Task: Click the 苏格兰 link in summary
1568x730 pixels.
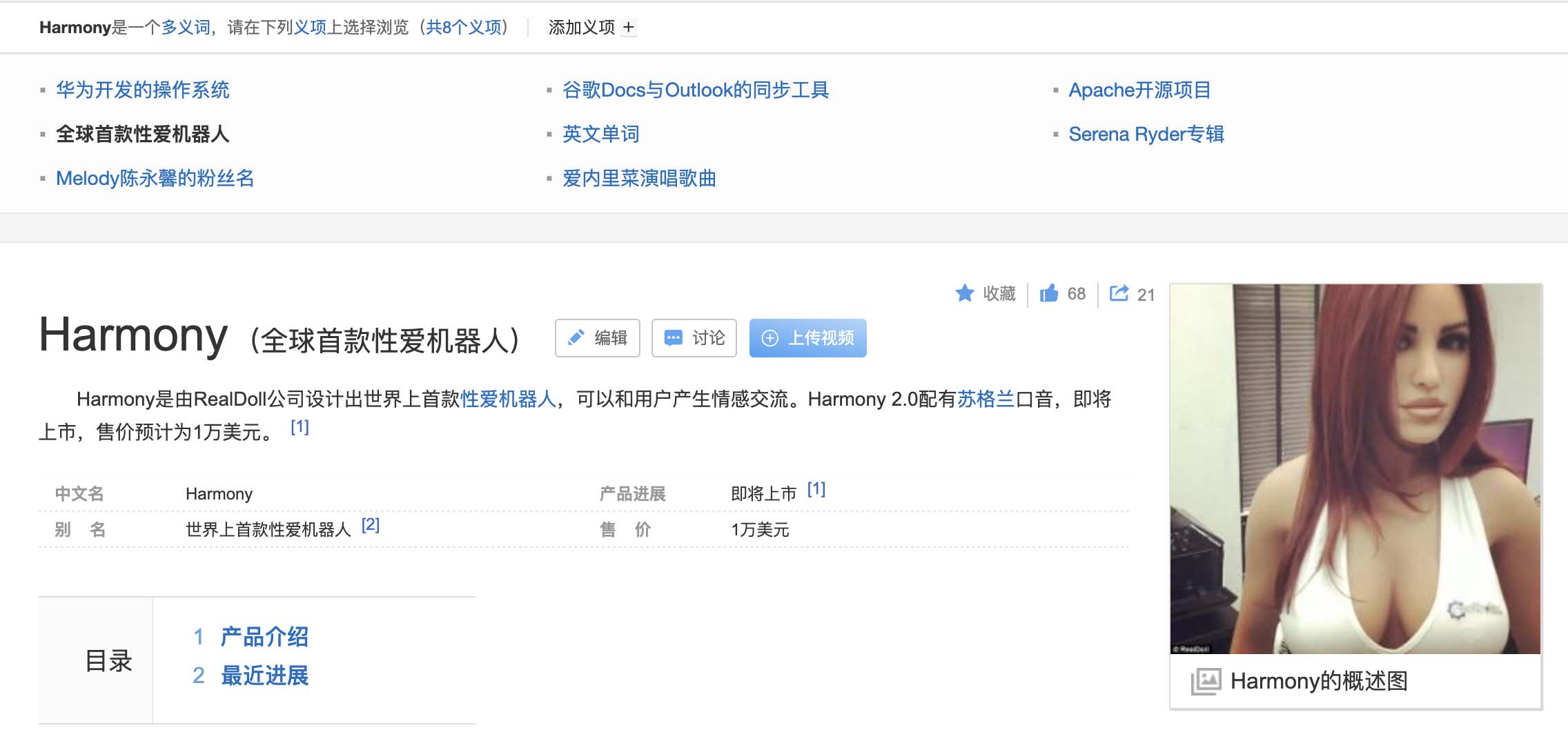Action: (986, 399)
